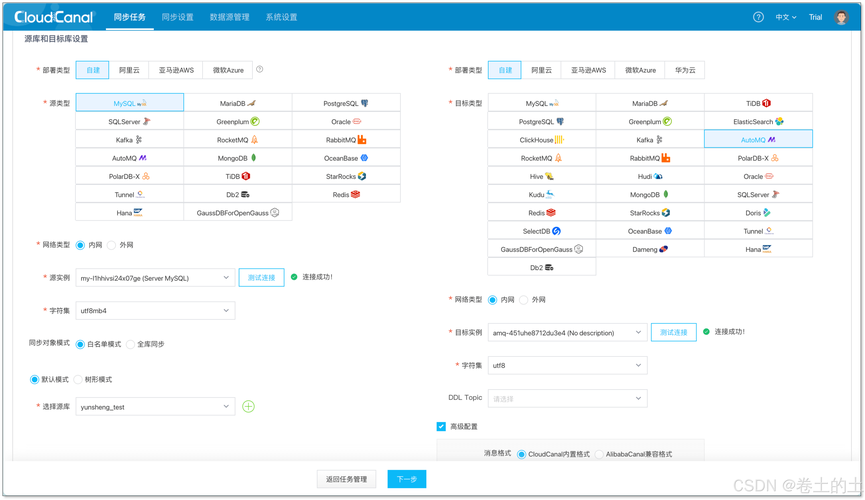Image resolution: width=865 pixels, height=500 pixels.
Task: Choose Hudi as target type
Action: click(650, 176)
